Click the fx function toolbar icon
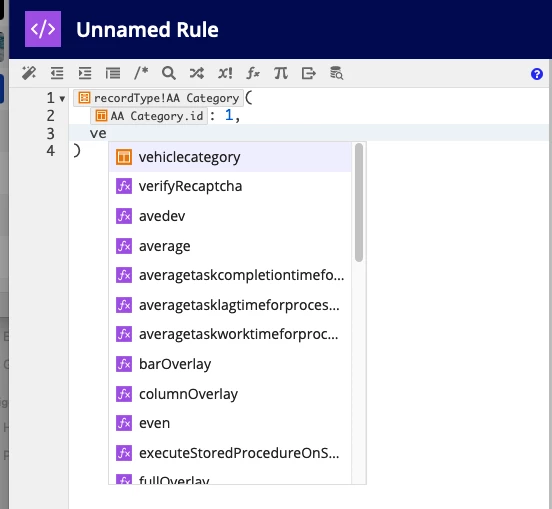 coord(253,73)
